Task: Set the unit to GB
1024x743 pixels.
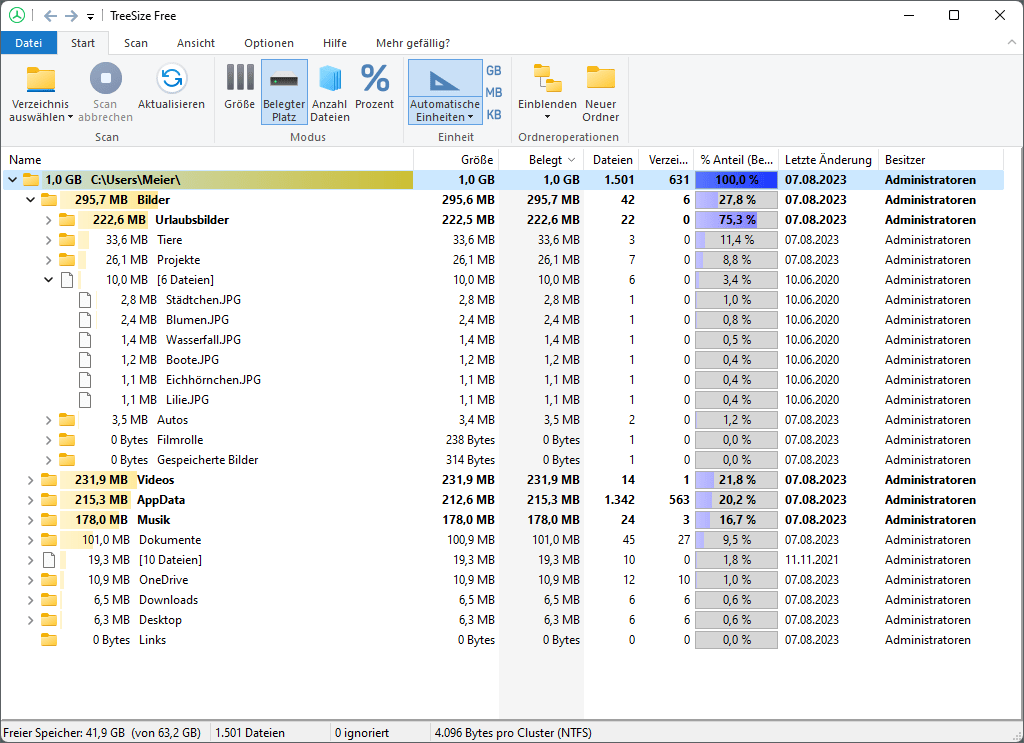Action: pyautogui.click(x=494, y=71)
